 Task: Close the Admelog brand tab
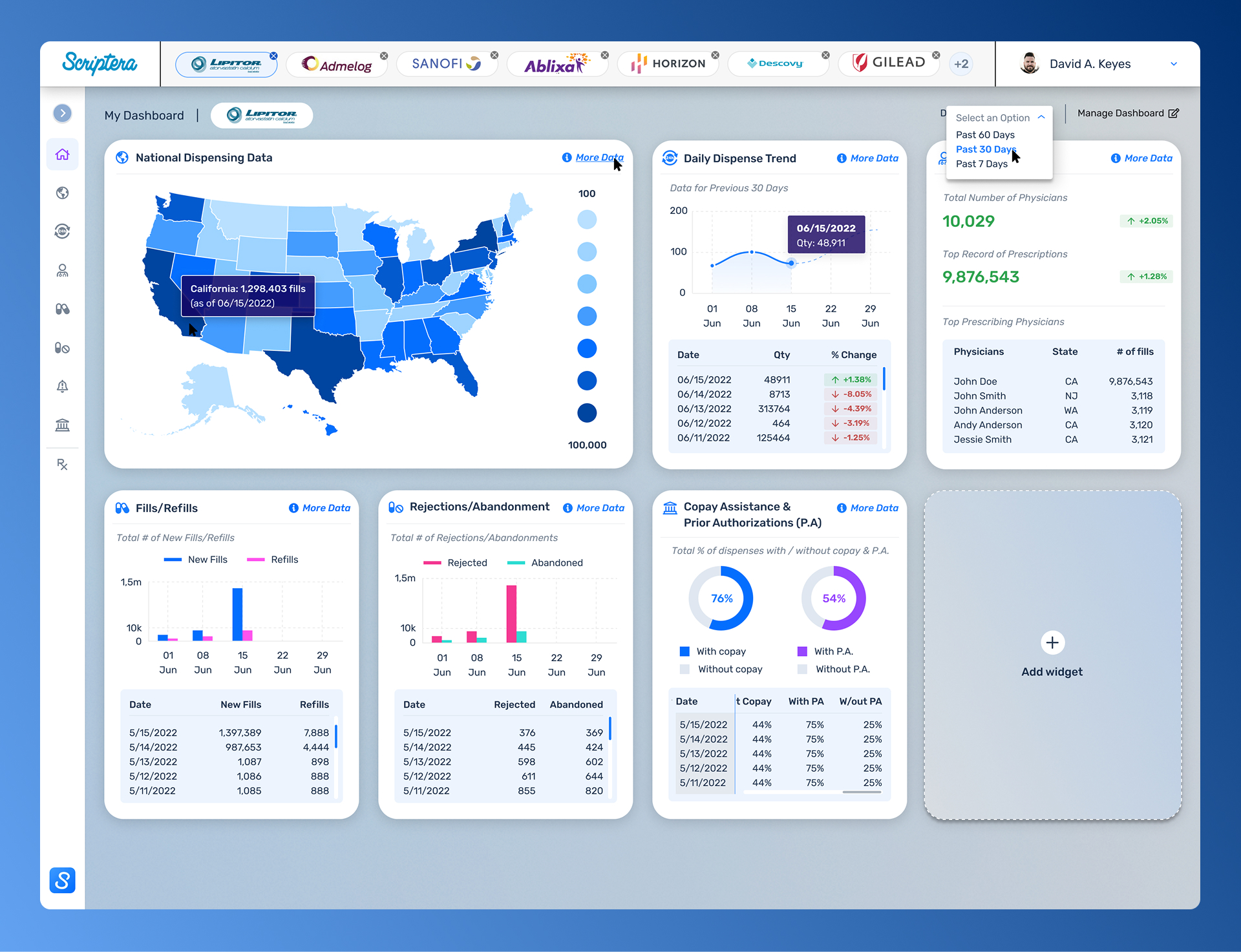click(384, 56)
